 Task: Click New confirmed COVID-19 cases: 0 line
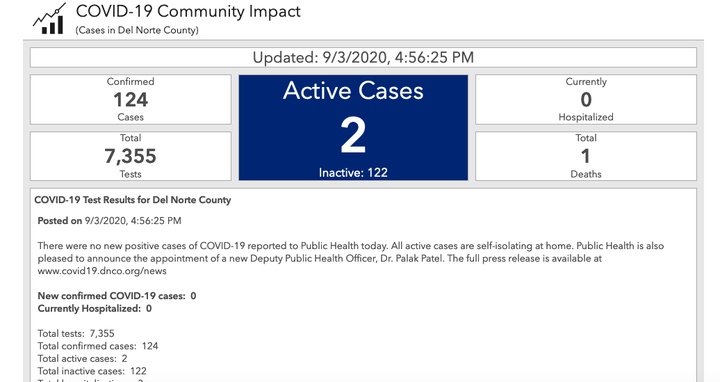(x=117, y=296)
